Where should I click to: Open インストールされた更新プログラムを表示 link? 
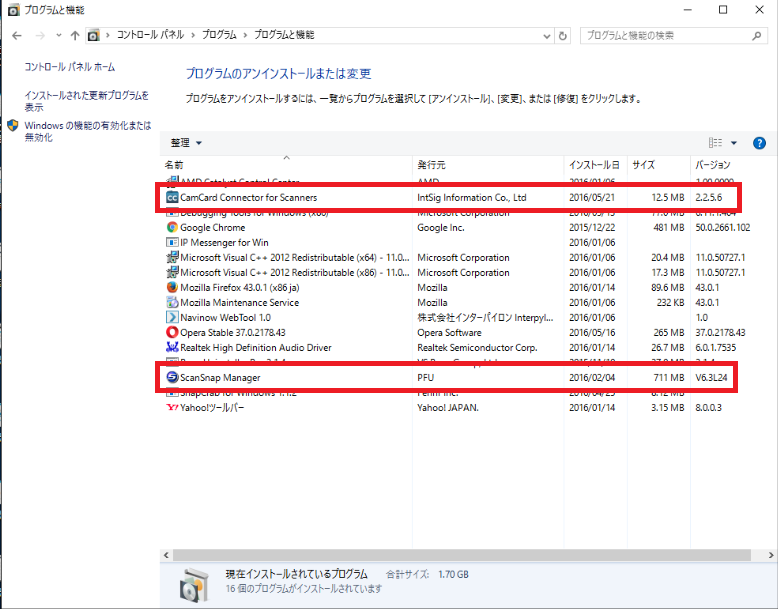[x=86, y=101]
